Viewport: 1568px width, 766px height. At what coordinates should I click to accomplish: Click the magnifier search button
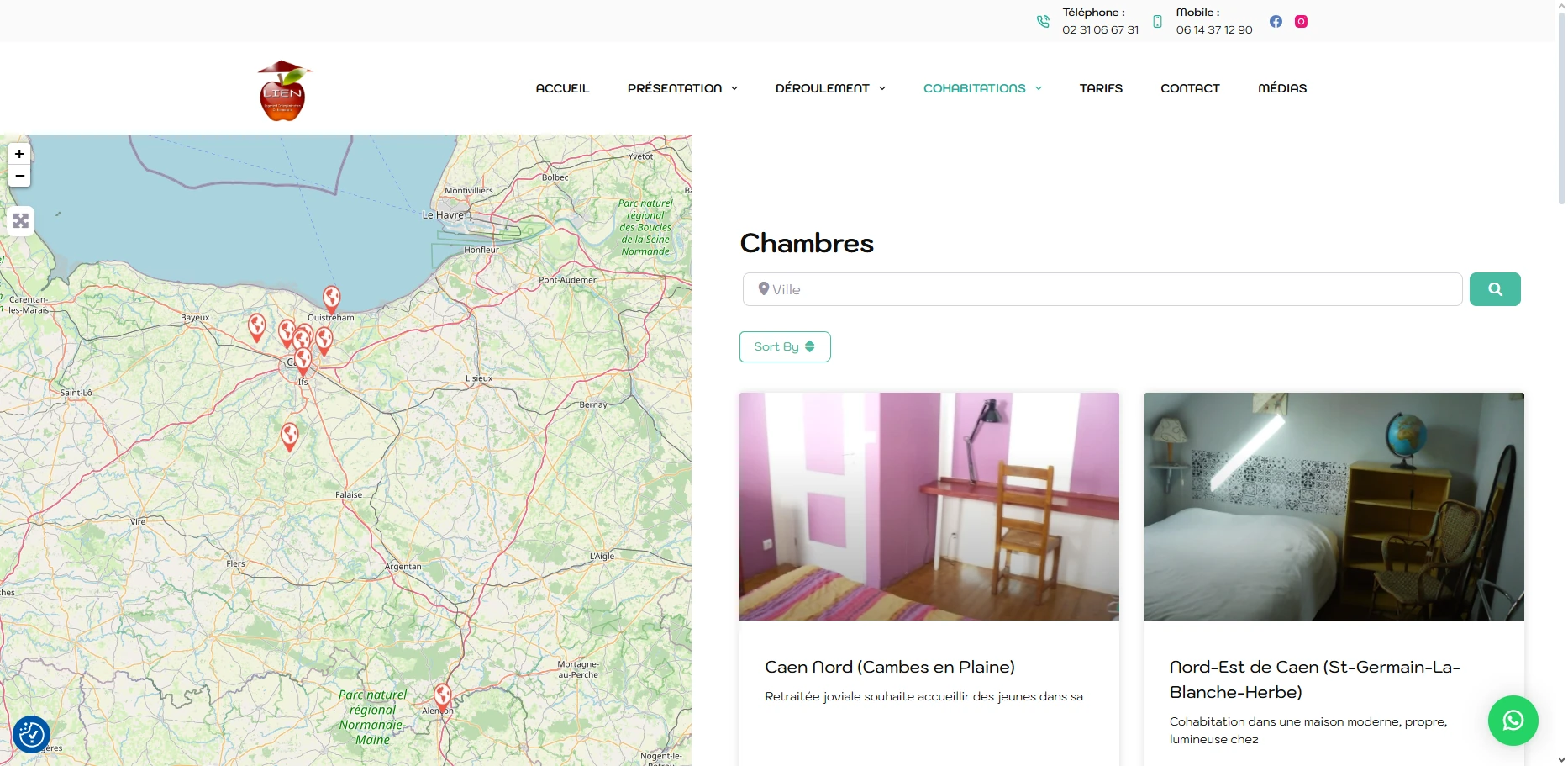tap(1495, 289)
